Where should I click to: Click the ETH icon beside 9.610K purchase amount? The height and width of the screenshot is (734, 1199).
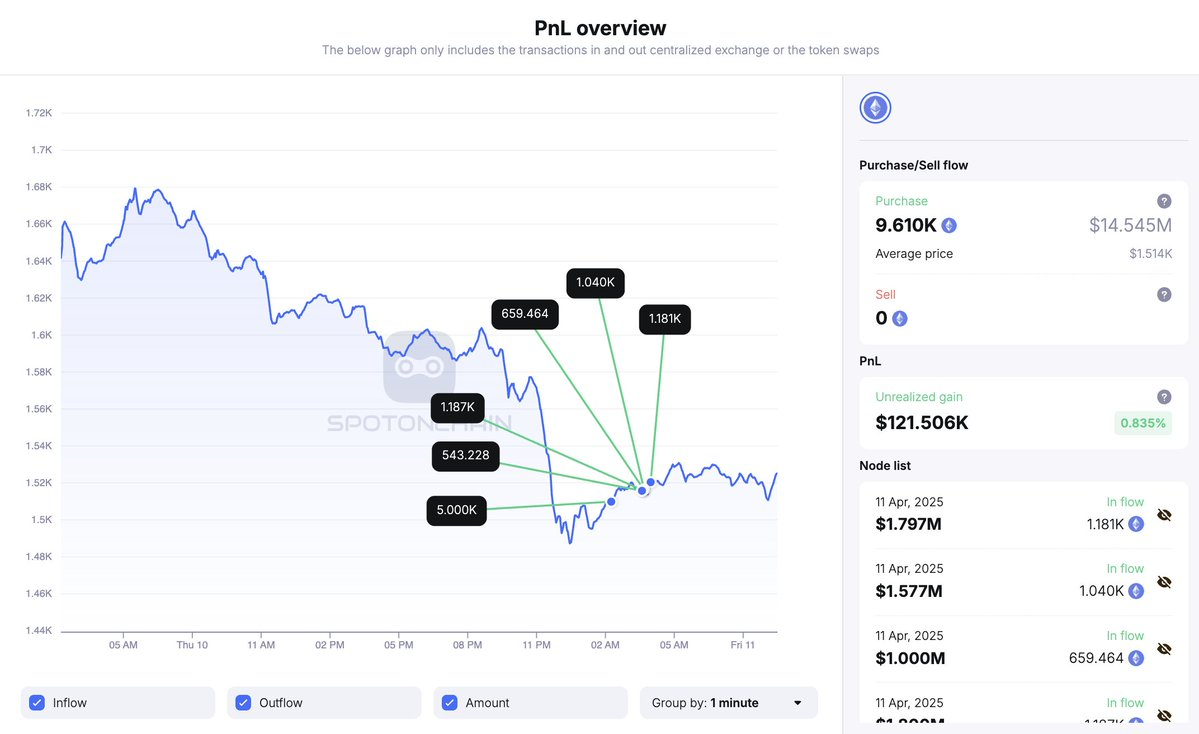click(949, 226)
